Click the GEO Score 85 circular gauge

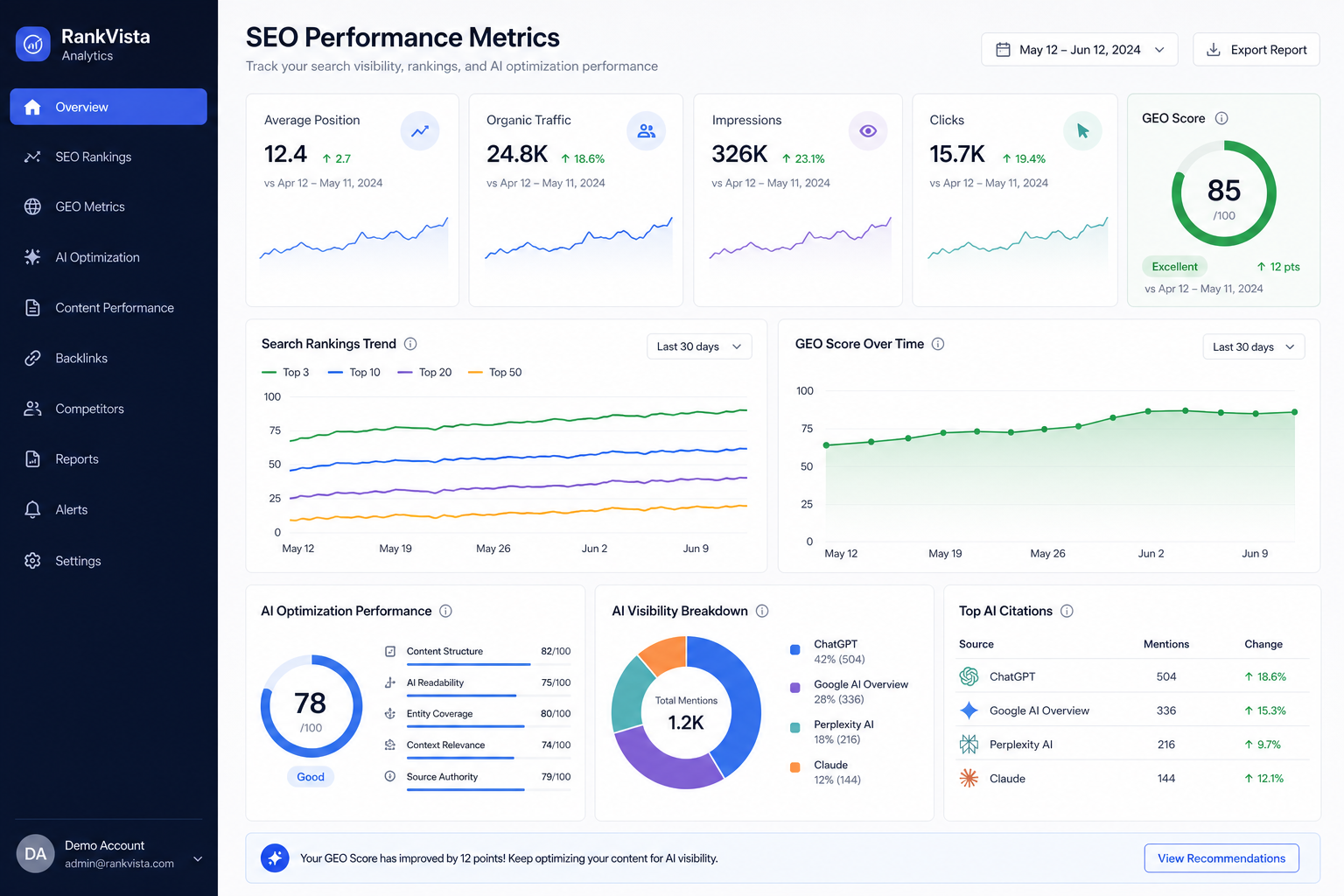[1224, 194]
